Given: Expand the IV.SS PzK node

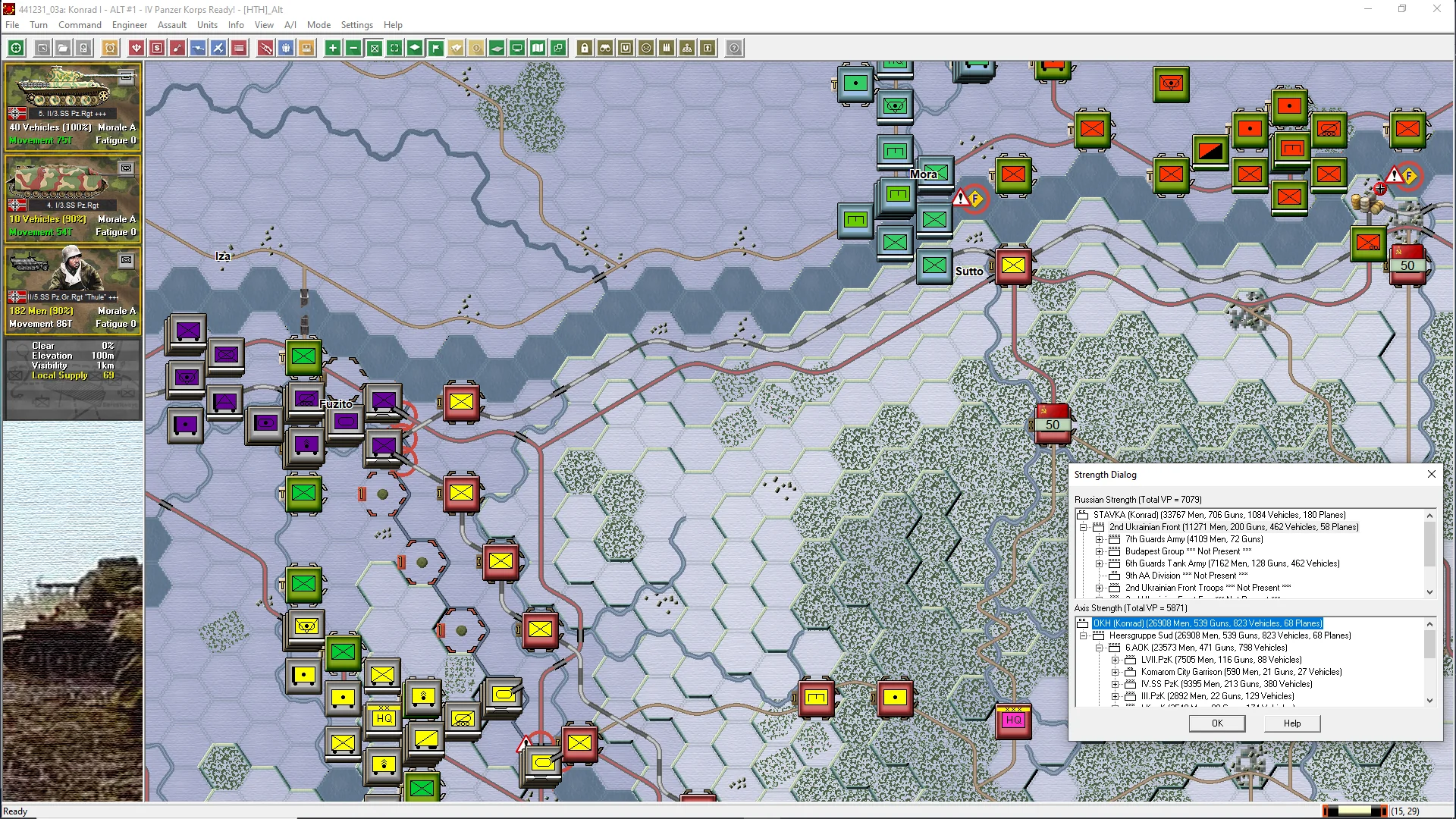Looking at the screenshot, I should [x=1116, y=684].
